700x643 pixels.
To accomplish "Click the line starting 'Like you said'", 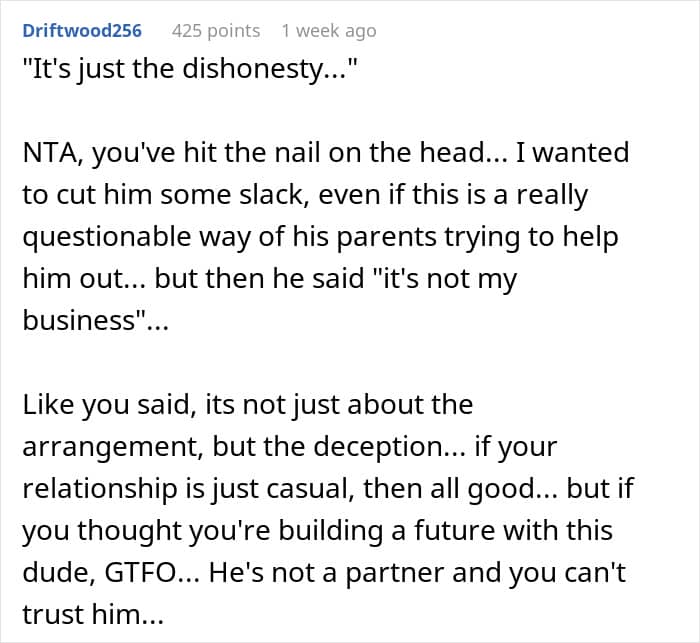I will tap(248, 405).
